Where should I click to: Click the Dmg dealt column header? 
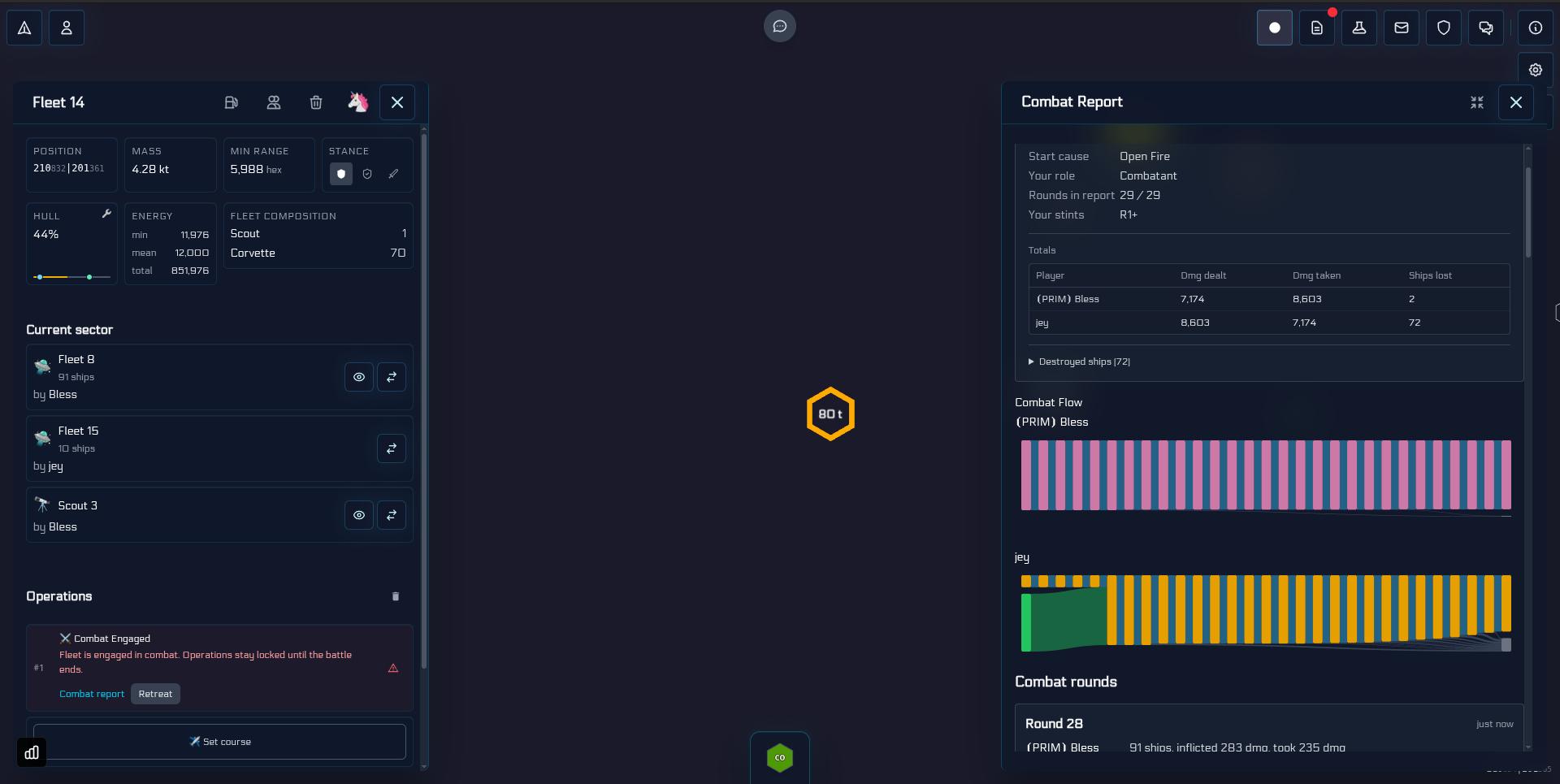[x=1203, y=275]
